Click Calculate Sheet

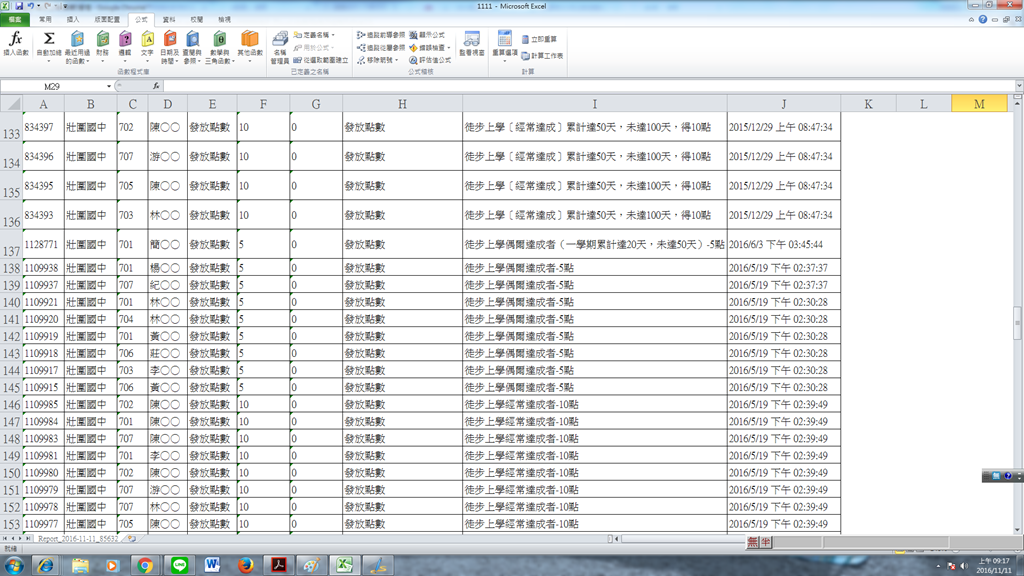(542, 56)
